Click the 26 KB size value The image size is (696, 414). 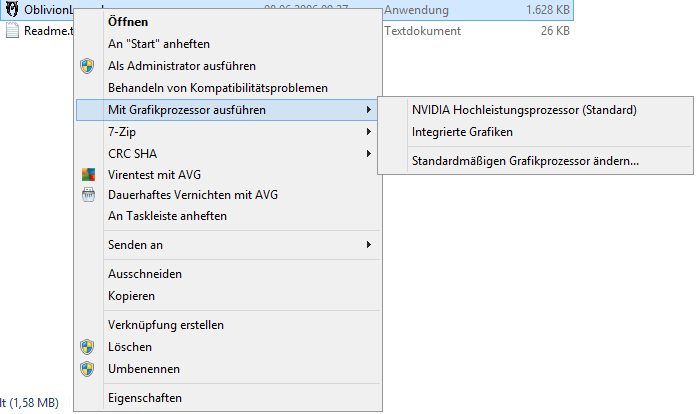pos(555,31)
